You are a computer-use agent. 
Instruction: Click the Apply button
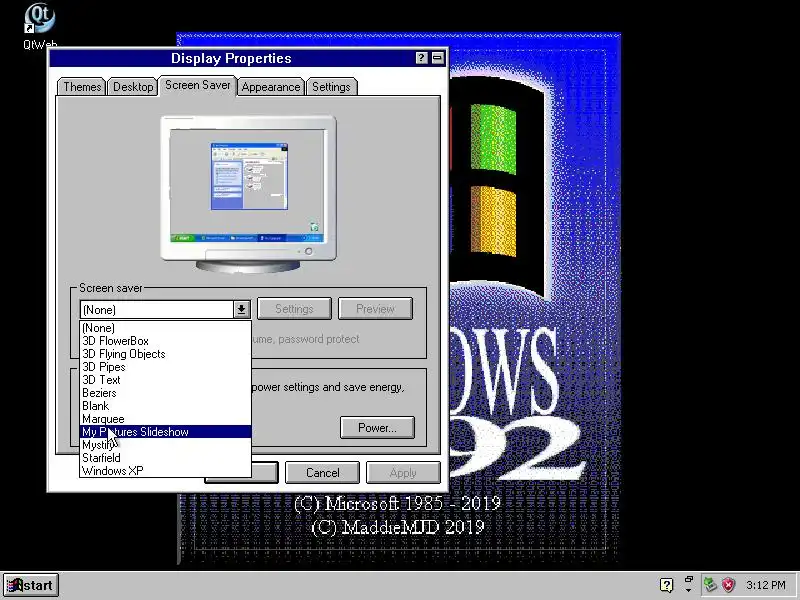(403, 472)
